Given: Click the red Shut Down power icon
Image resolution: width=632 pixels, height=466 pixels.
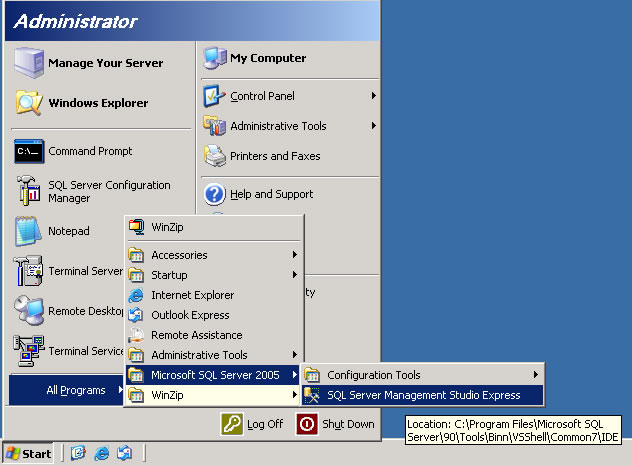Looking at the screenshot, I should click(307, 424).
